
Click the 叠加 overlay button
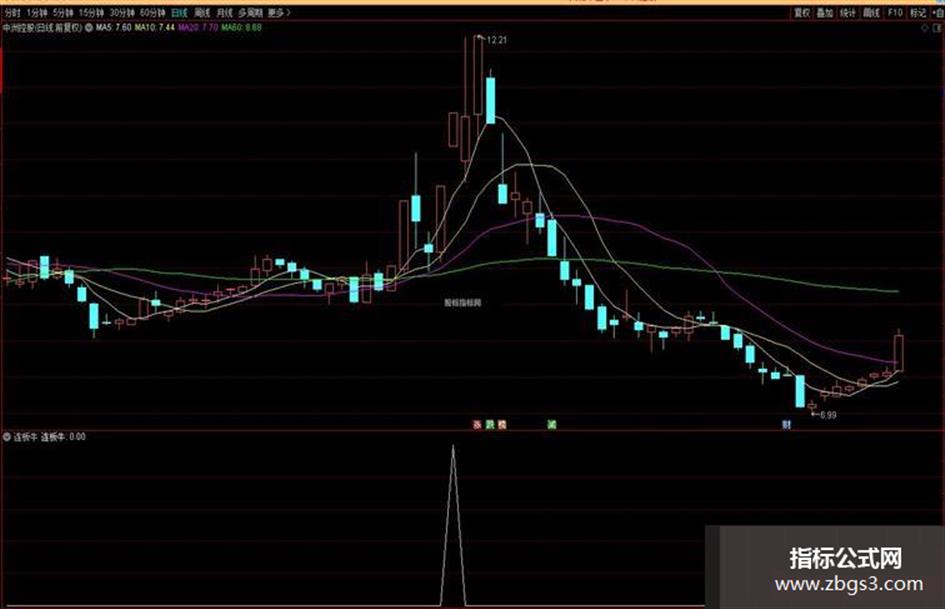pos(824,13)
